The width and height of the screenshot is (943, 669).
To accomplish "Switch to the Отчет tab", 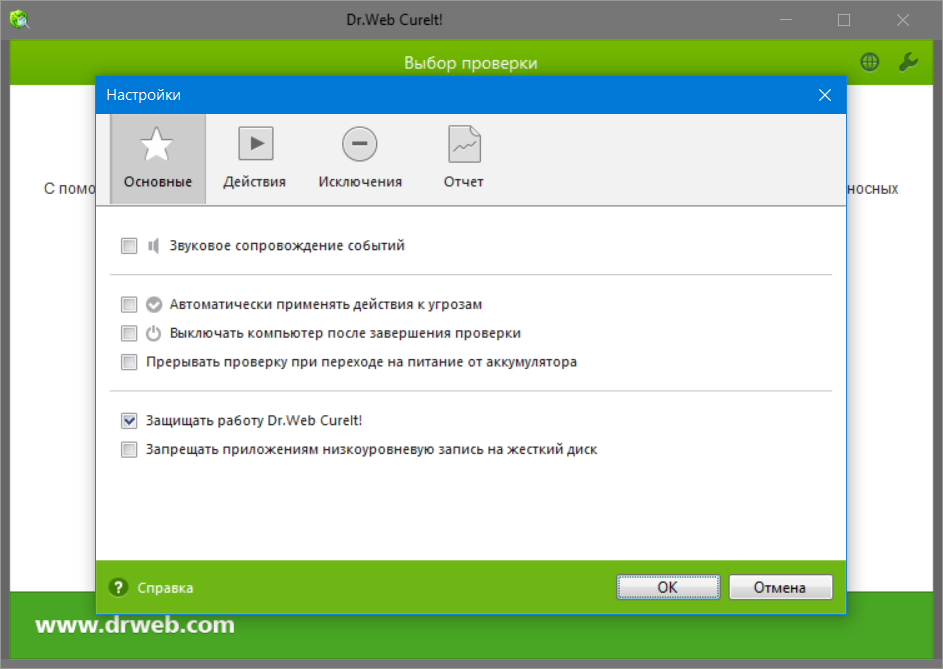I will tap(464, 159).
